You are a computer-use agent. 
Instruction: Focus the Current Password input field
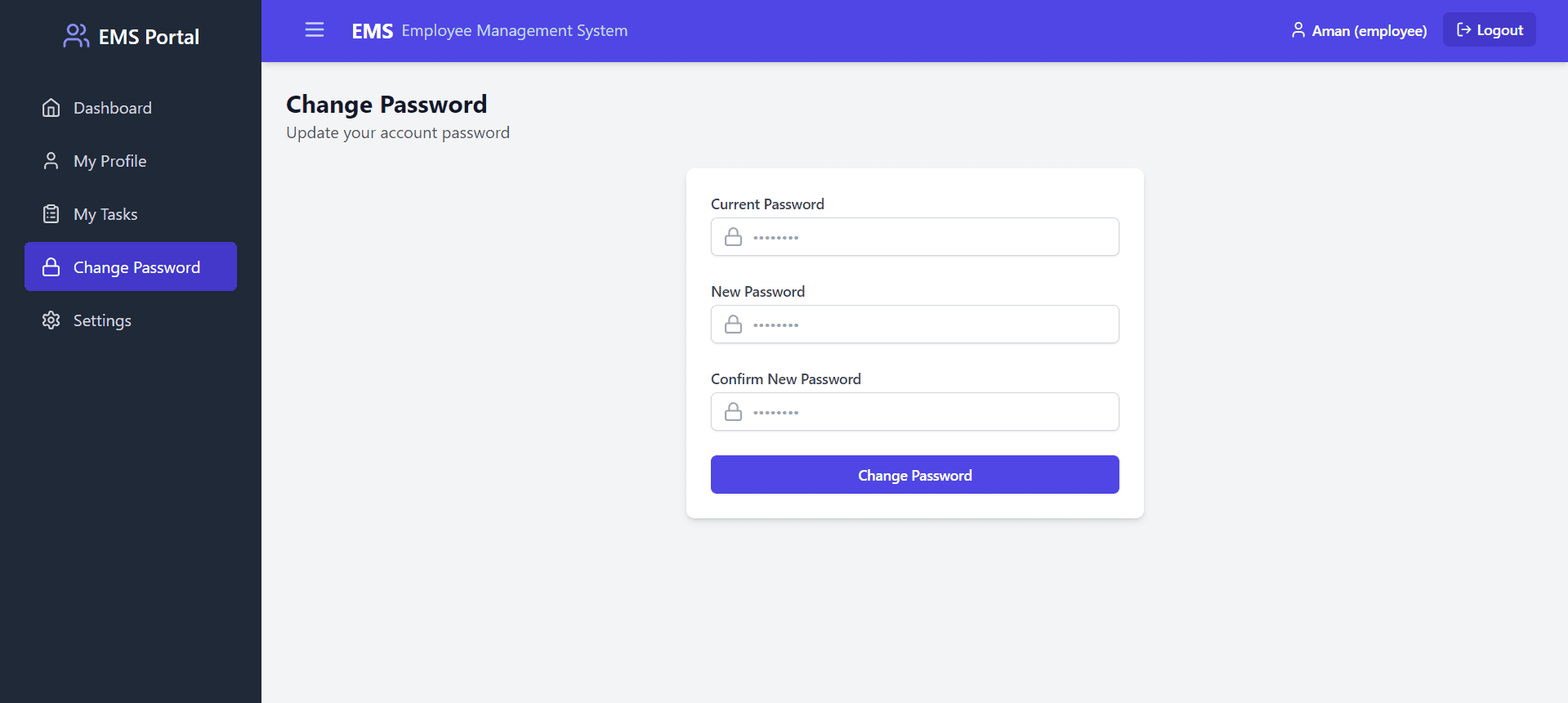(915, 237)
